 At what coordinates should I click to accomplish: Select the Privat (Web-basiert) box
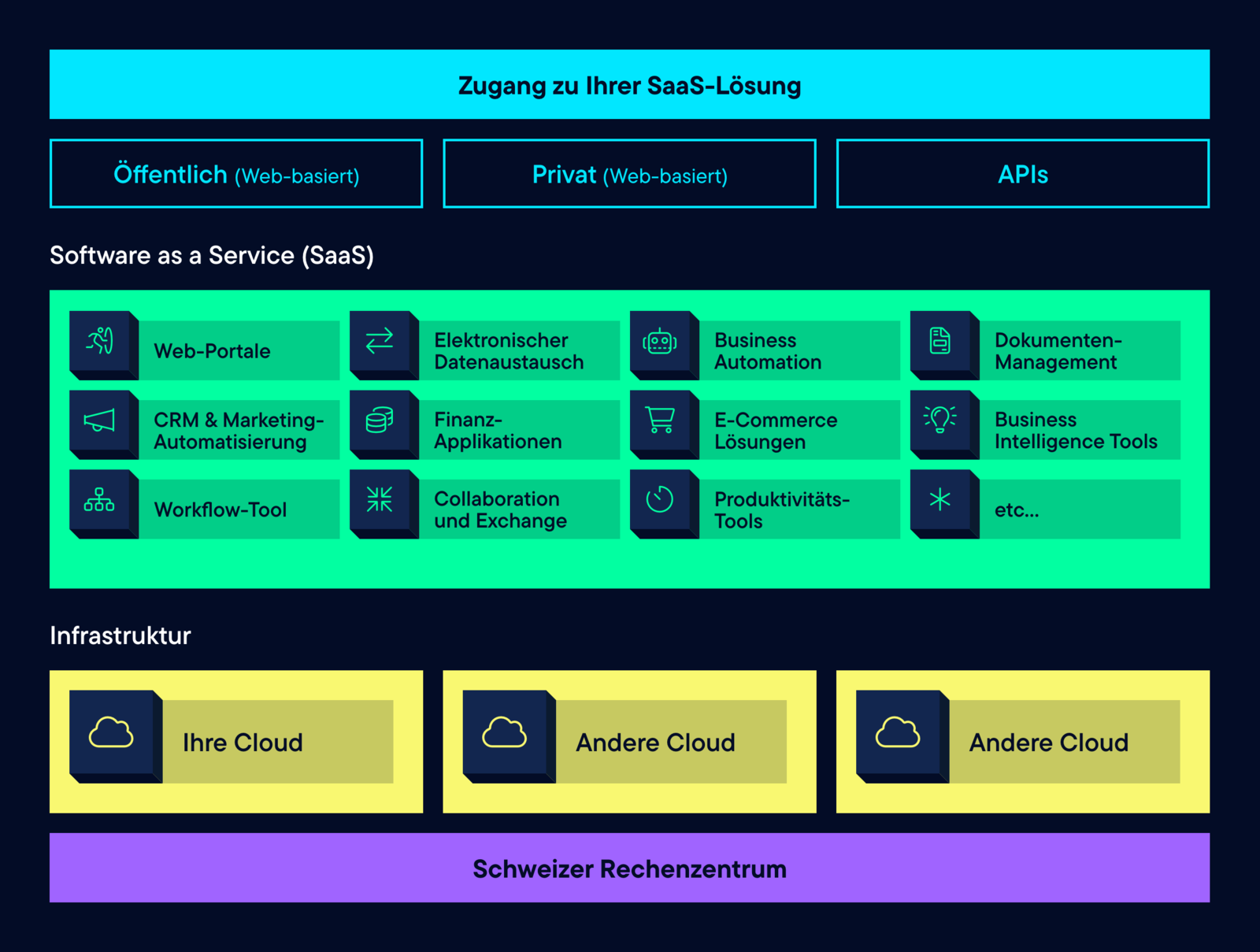629,174
